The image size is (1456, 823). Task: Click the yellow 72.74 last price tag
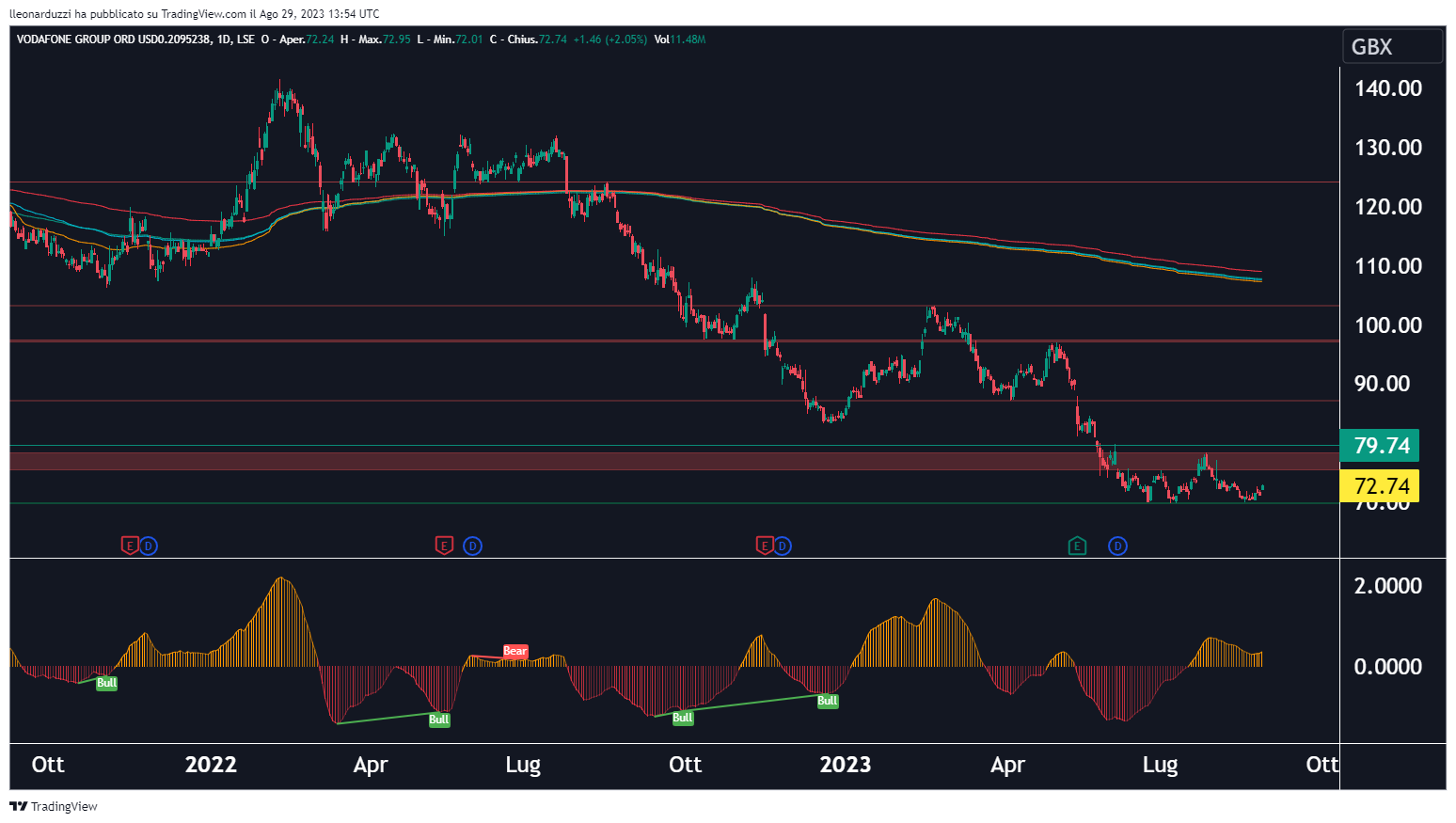[x=1380, y=486]
